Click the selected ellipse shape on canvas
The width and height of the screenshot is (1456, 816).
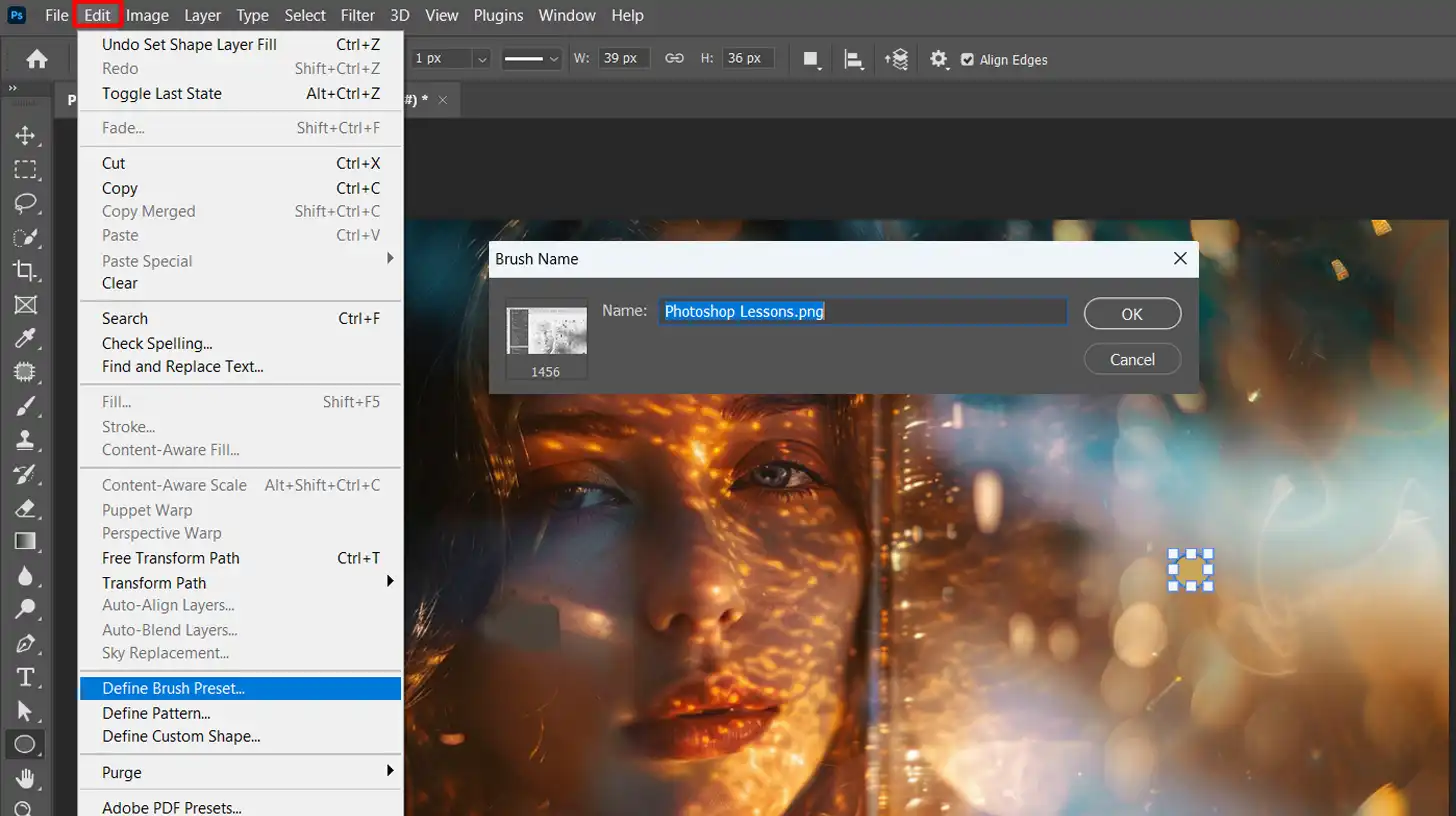coord(1191,569)
